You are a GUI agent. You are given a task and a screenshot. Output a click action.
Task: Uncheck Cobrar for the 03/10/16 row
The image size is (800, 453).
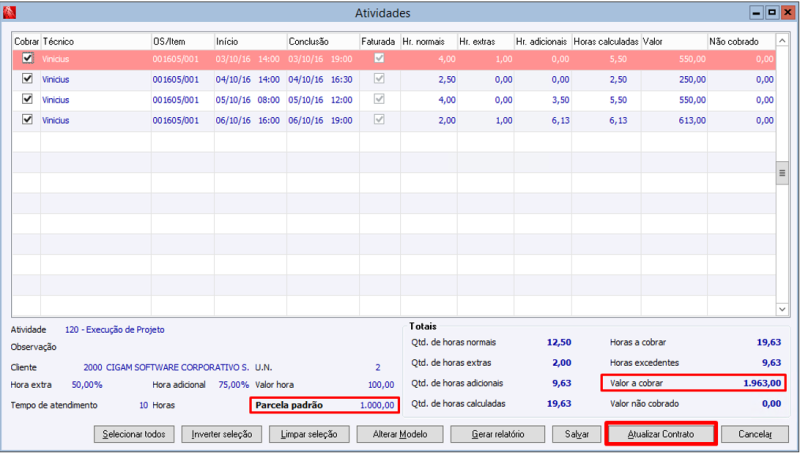click(28, 58)
